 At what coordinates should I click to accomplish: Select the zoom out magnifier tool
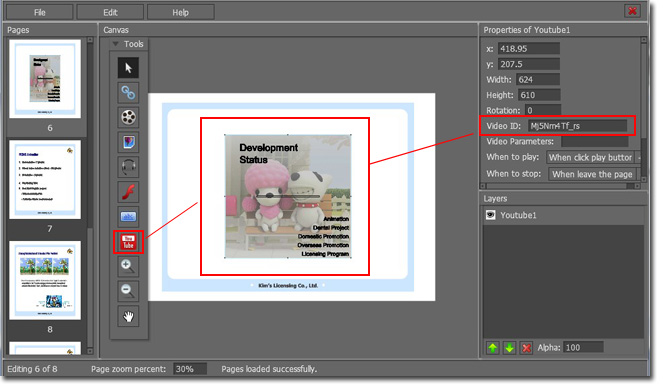point(129,291)
